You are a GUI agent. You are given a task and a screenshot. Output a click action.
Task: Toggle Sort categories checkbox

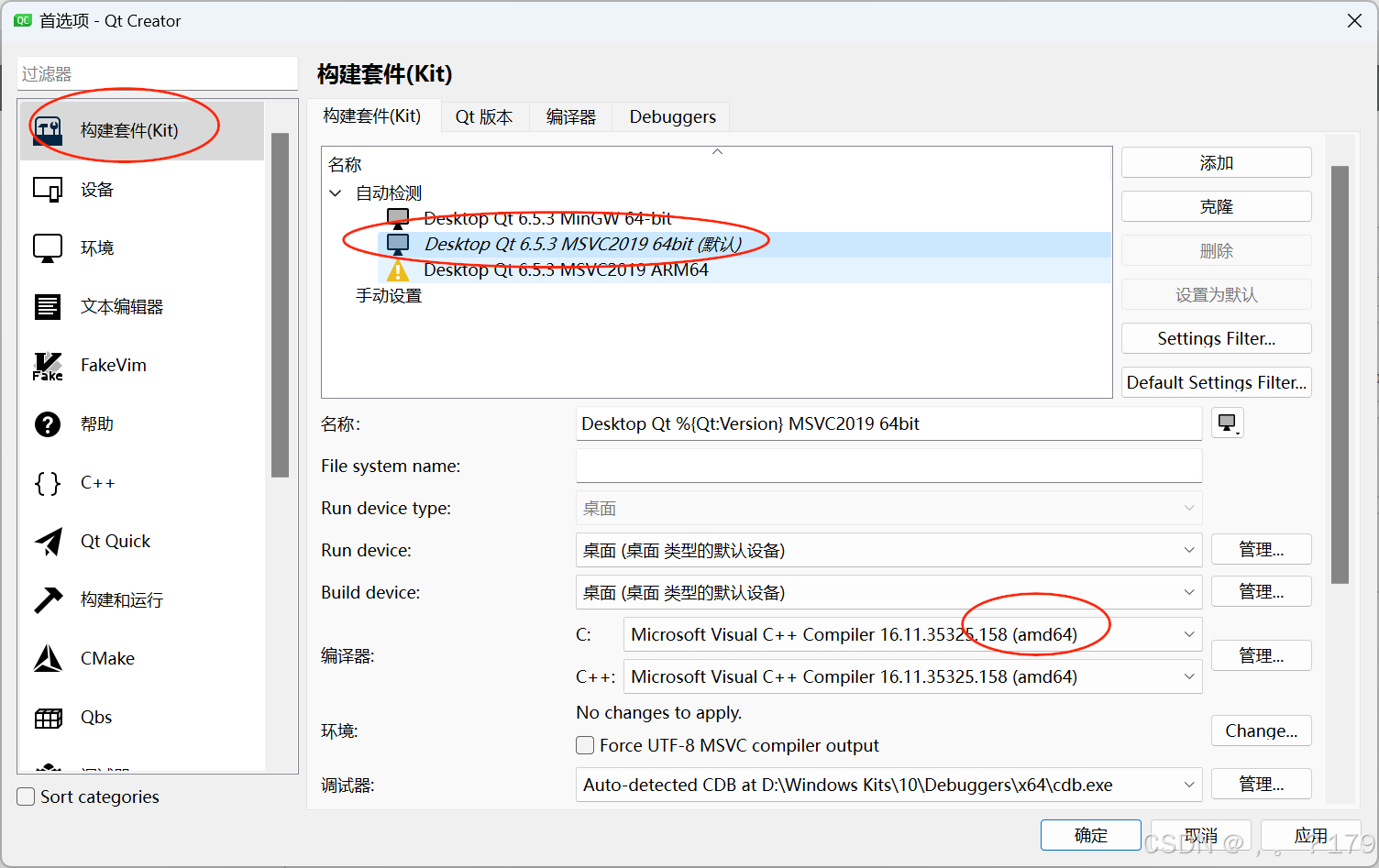[27, 797]
